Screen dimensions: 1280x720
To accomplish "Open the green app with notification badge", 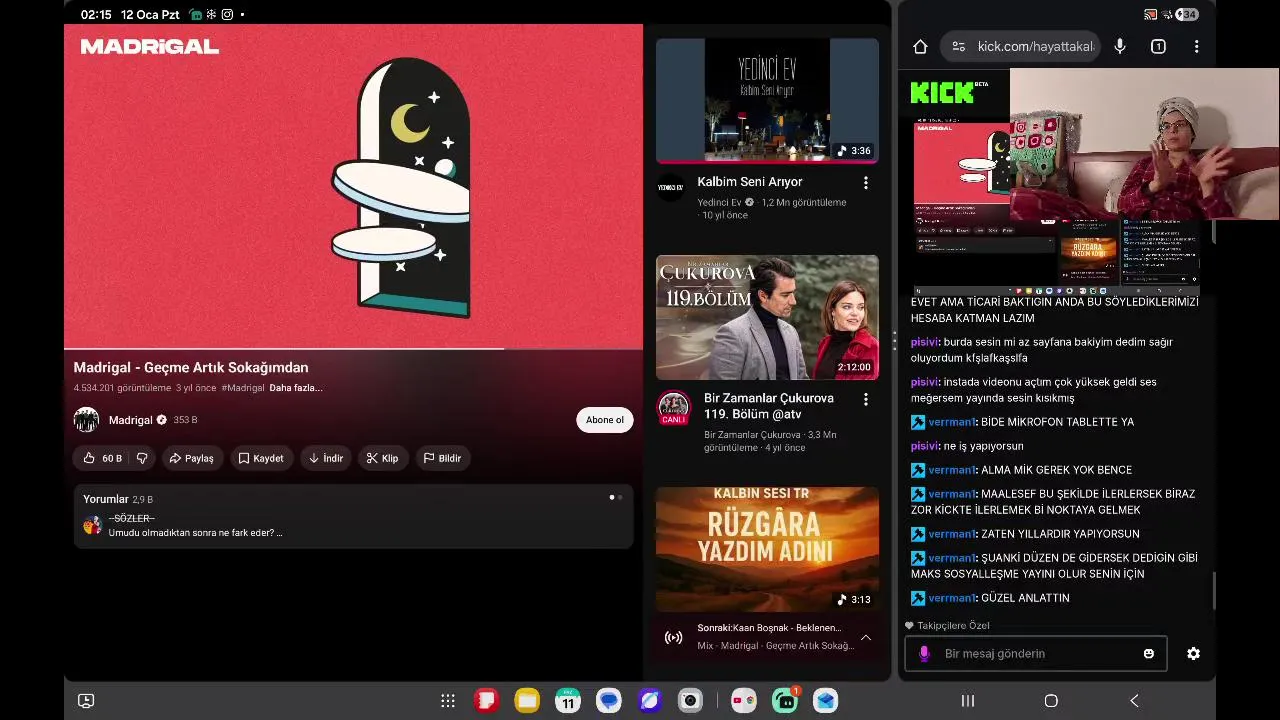I will [785, 701].
